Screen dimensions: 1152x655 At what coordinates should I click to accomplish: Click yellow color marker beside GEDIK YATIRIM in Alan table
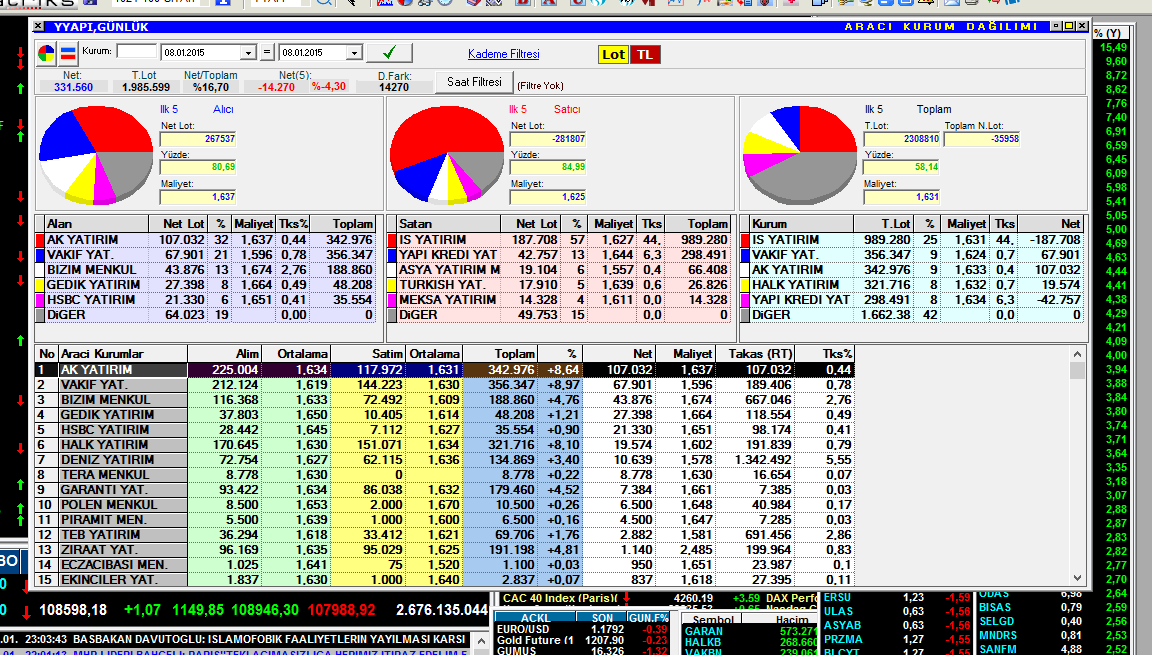click(x=40, y=285)
